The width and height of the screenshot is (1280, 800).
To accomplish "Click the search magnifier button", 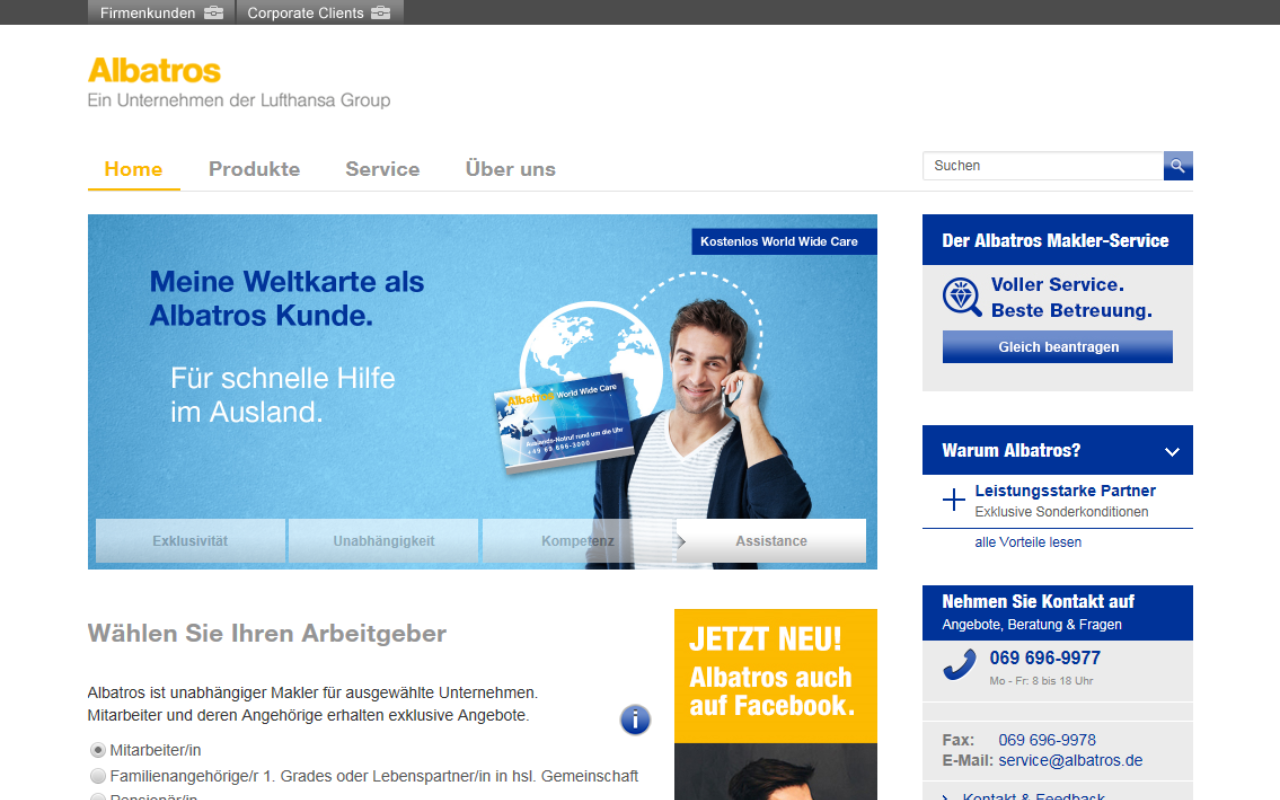I will (1178, 166).
